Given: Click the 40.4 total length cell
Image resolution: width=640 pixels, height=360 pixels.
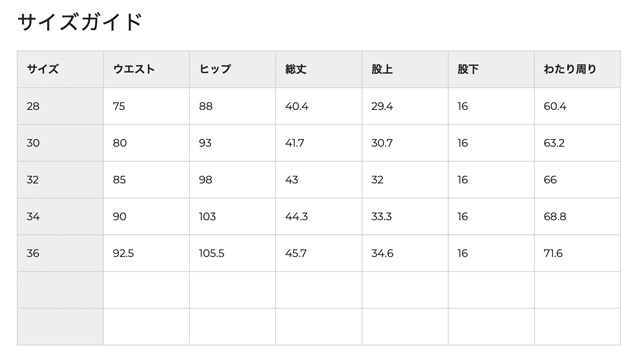Looking at the screenshot, I should 319,106.
